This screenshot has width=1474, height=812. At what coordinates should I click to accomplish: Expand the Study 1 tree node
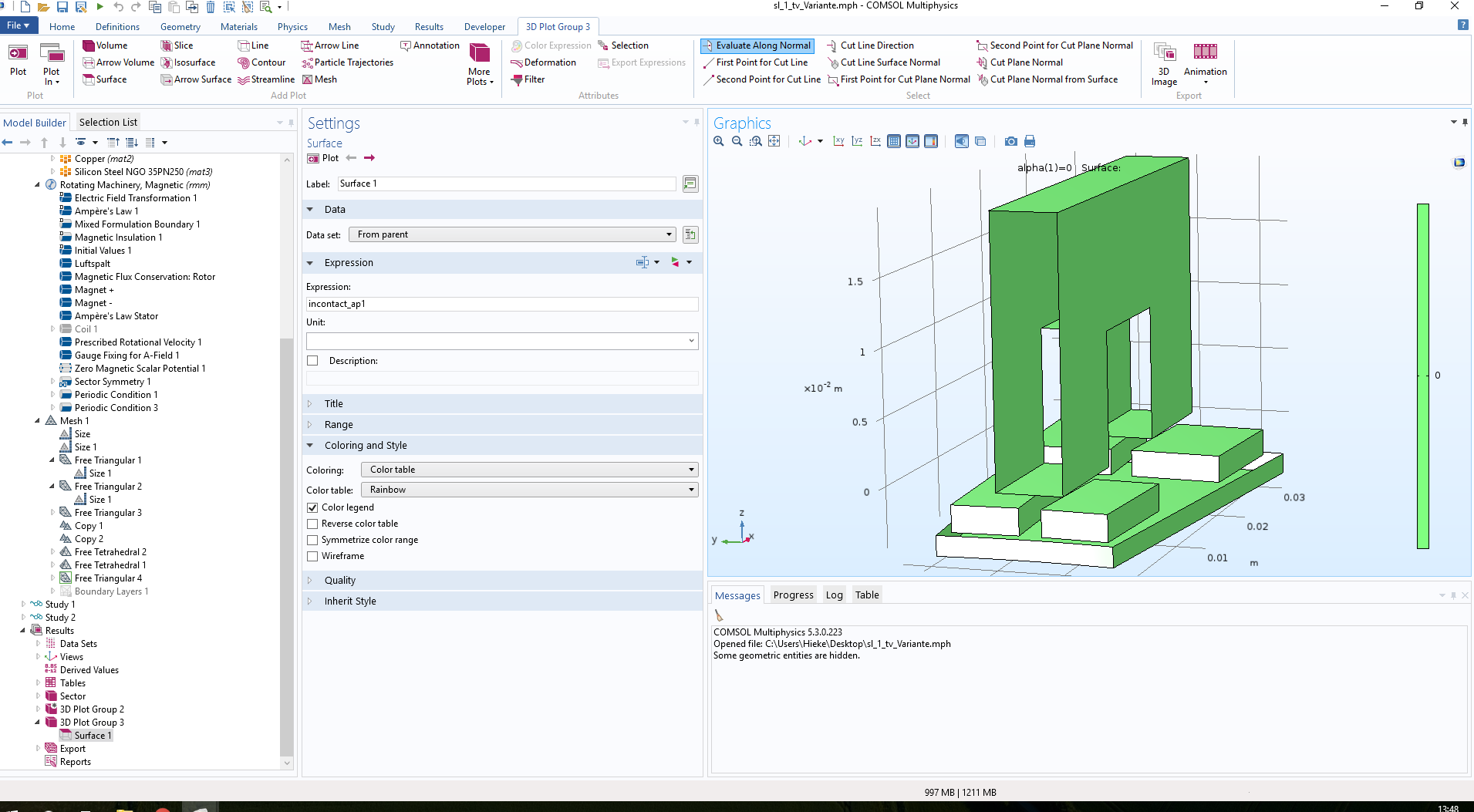coord(23,605)
